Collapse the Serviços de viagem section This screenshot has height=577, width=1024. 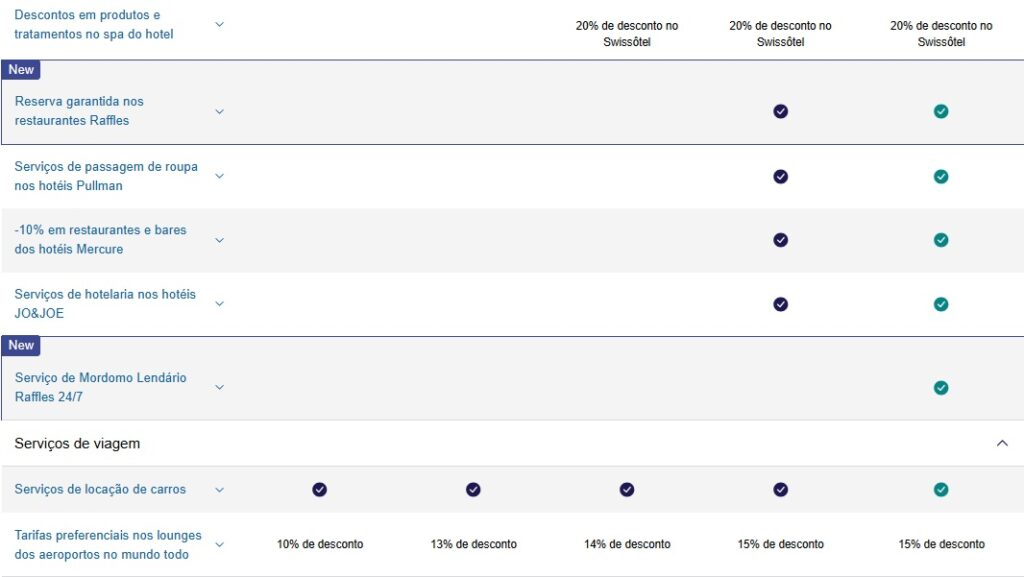tap(1002, 443)
